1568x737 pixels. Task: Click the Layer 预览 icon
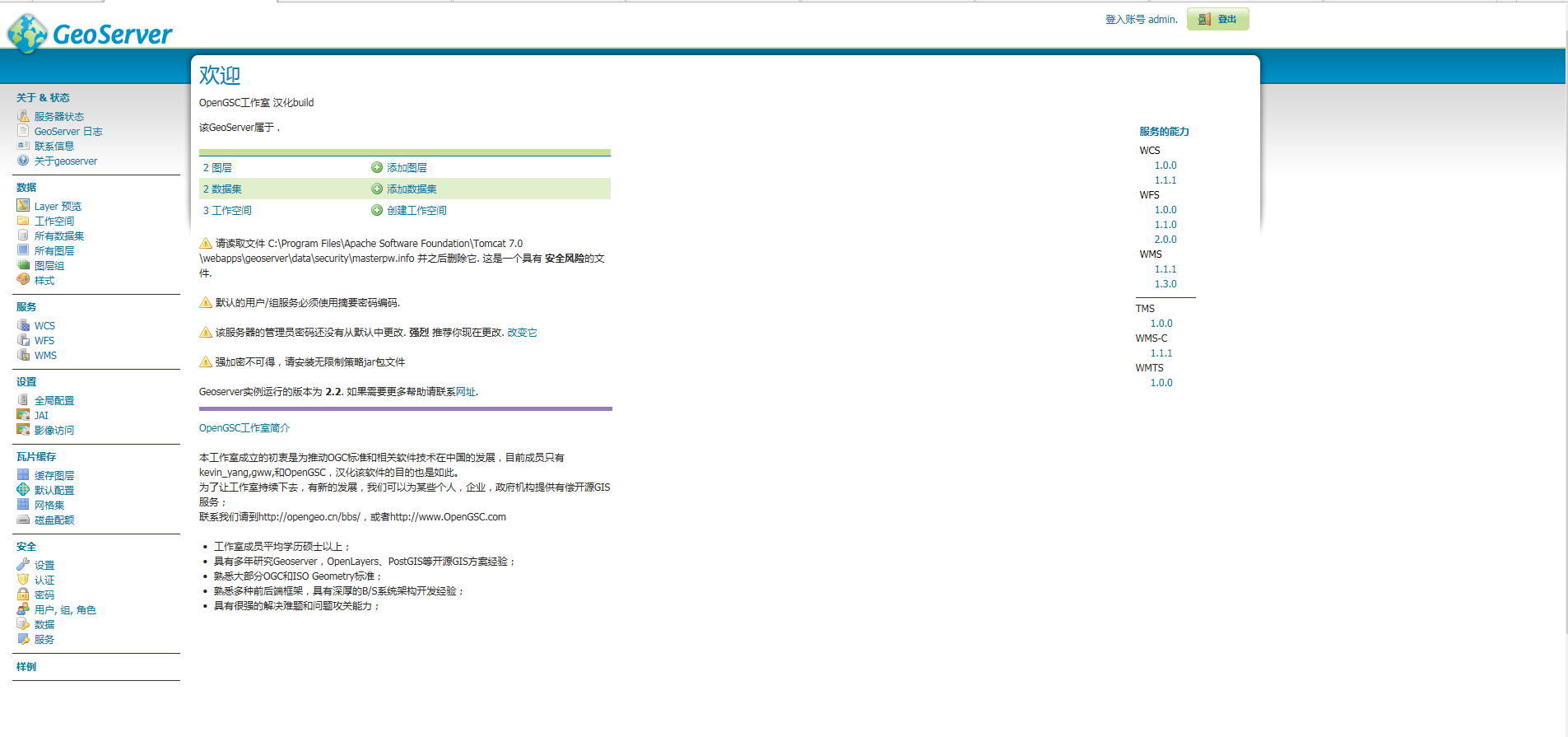(x=23, y=206)
